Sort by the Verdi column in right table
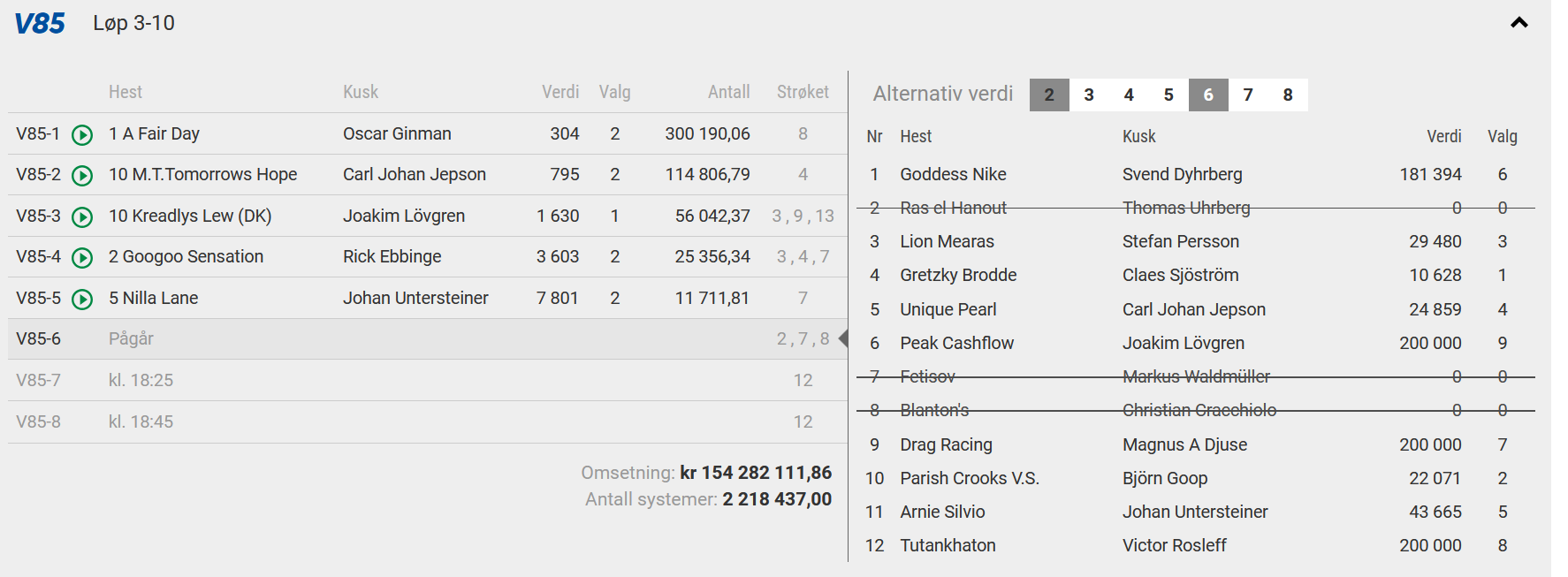This screenshot has width=1568, height=577. point(1443,137)
